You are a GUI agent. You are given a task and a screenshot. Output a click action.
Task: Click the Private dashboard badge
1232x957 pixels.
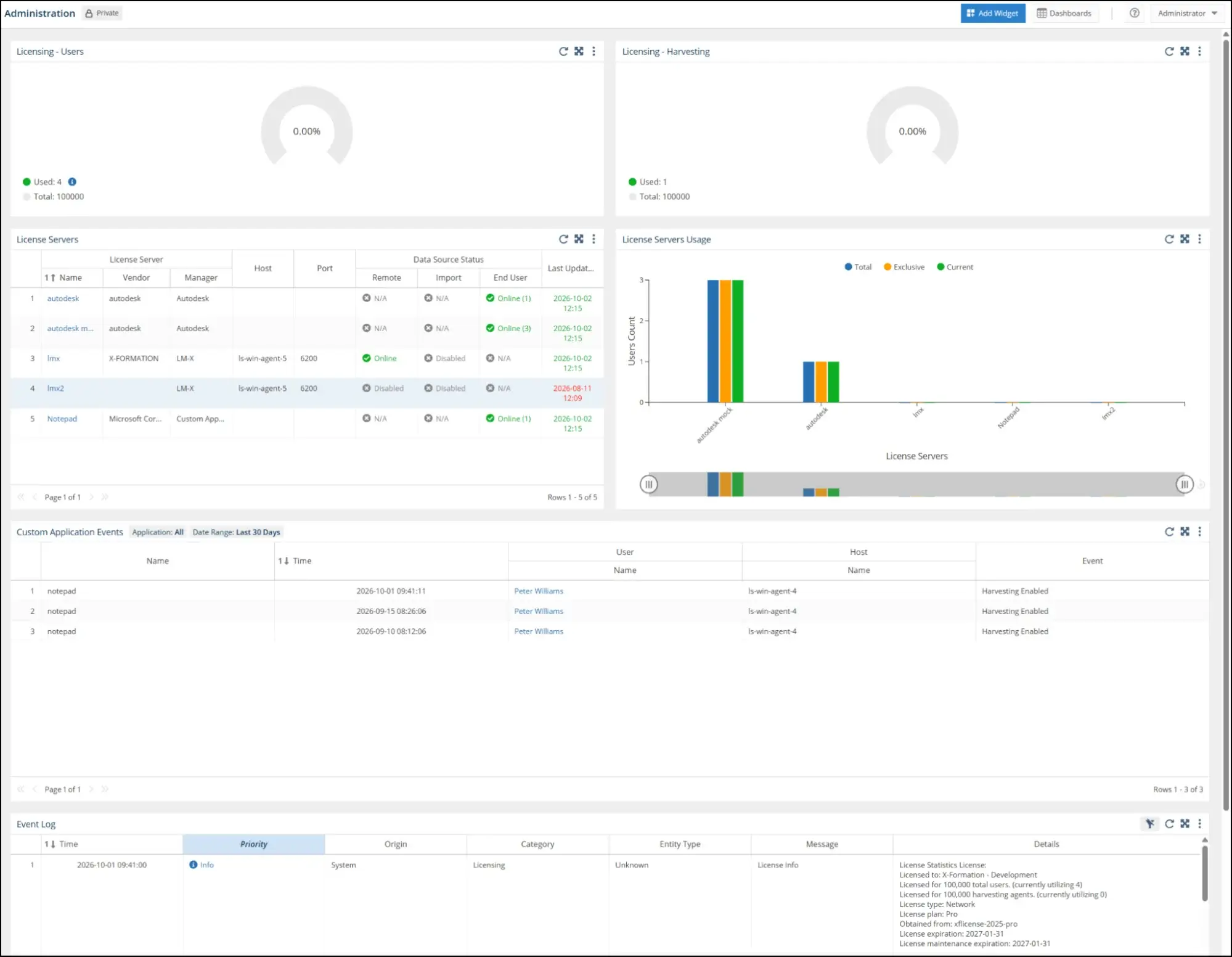tap(102, 13)
